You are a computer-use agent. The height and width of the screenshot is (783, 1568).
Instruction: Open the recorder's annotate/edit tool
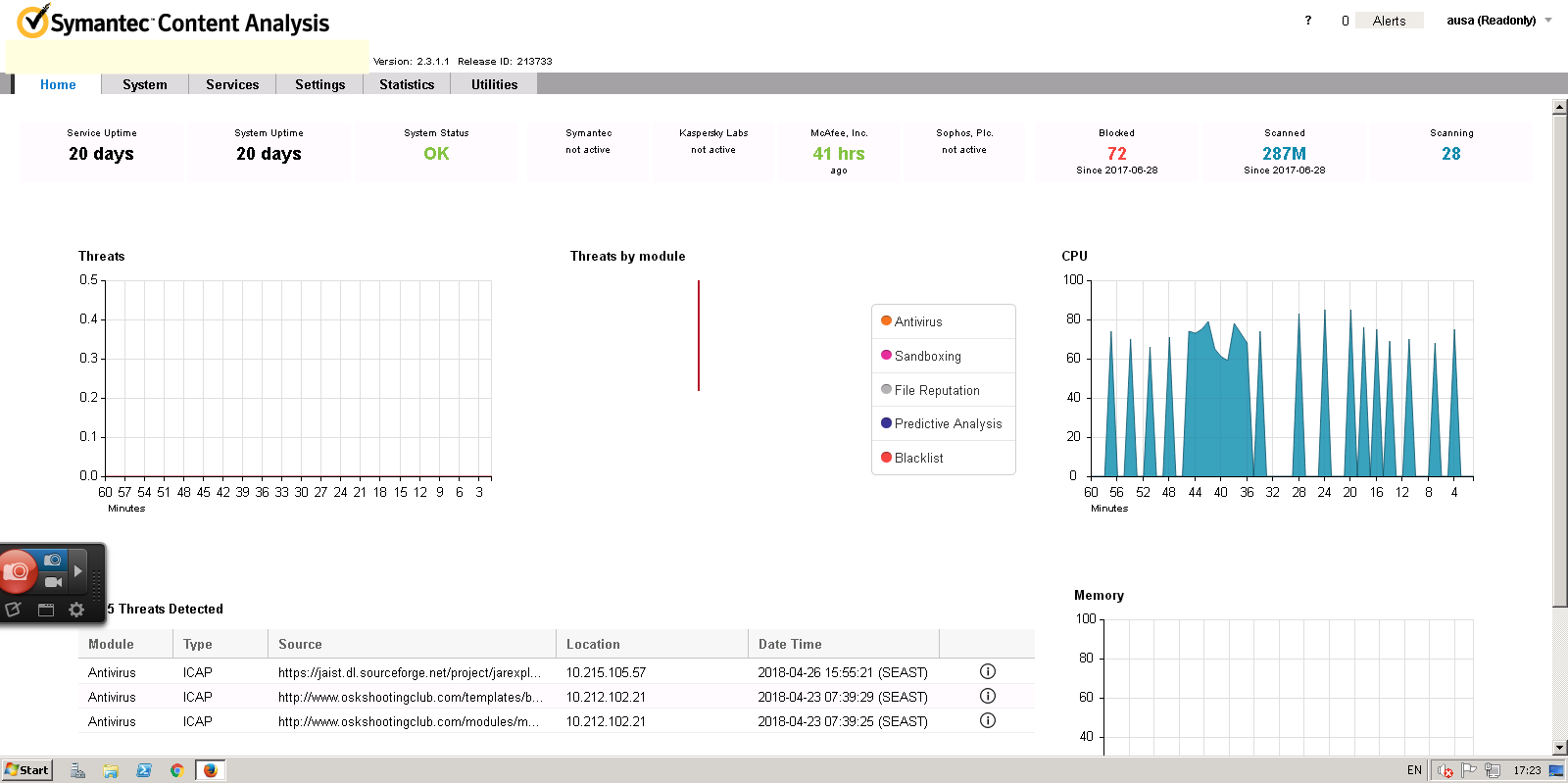click(13, 610)
